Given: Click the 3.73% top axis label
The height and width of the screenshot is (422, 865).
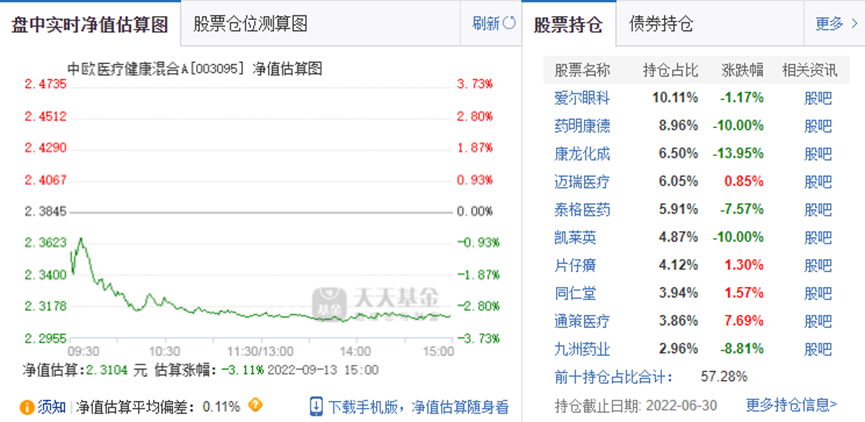Looking at the screenshot, I should click(474, 84).
